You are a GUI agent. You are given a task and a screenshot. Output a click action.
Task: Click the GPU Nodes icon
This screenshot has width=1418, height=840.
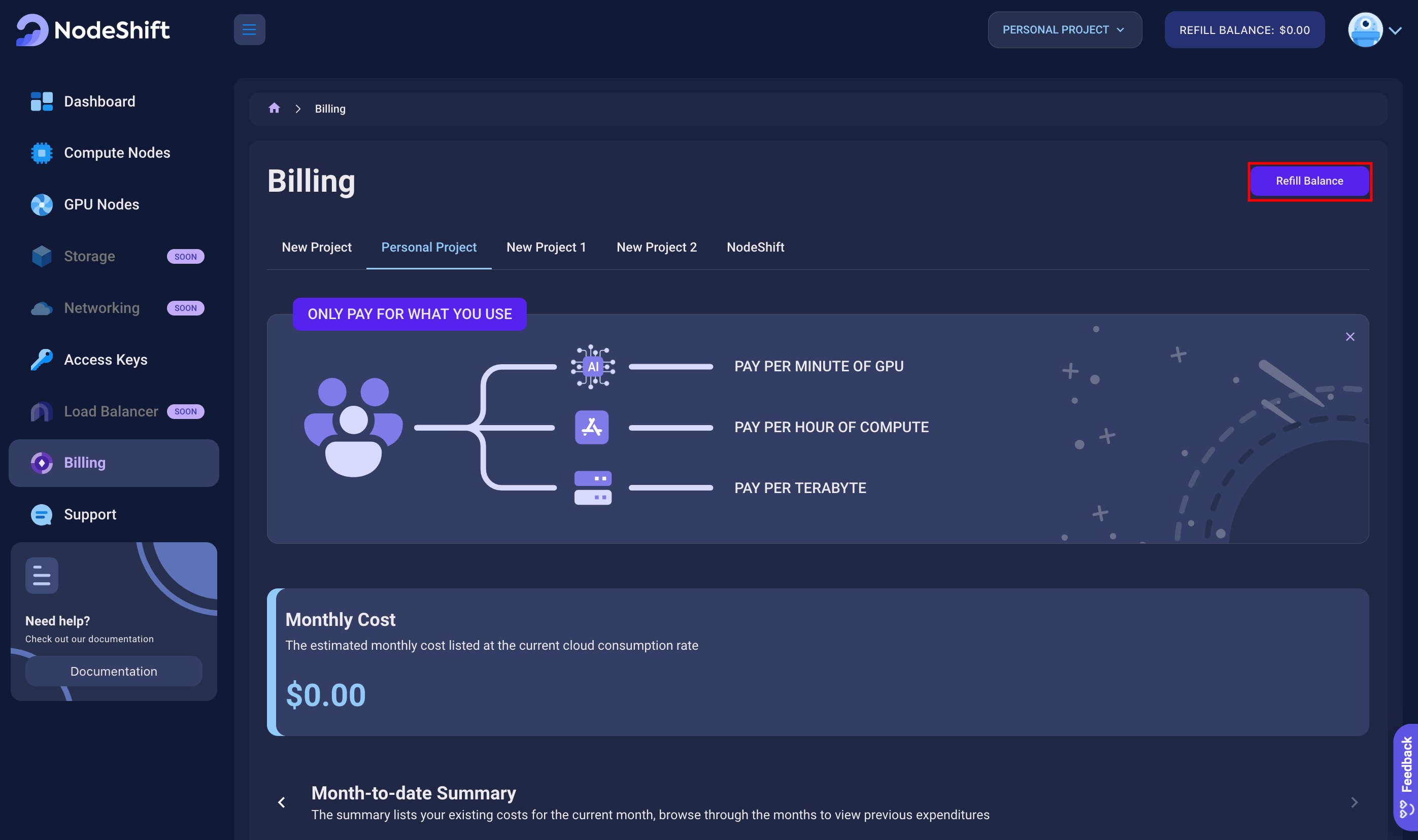coord(41,204)
